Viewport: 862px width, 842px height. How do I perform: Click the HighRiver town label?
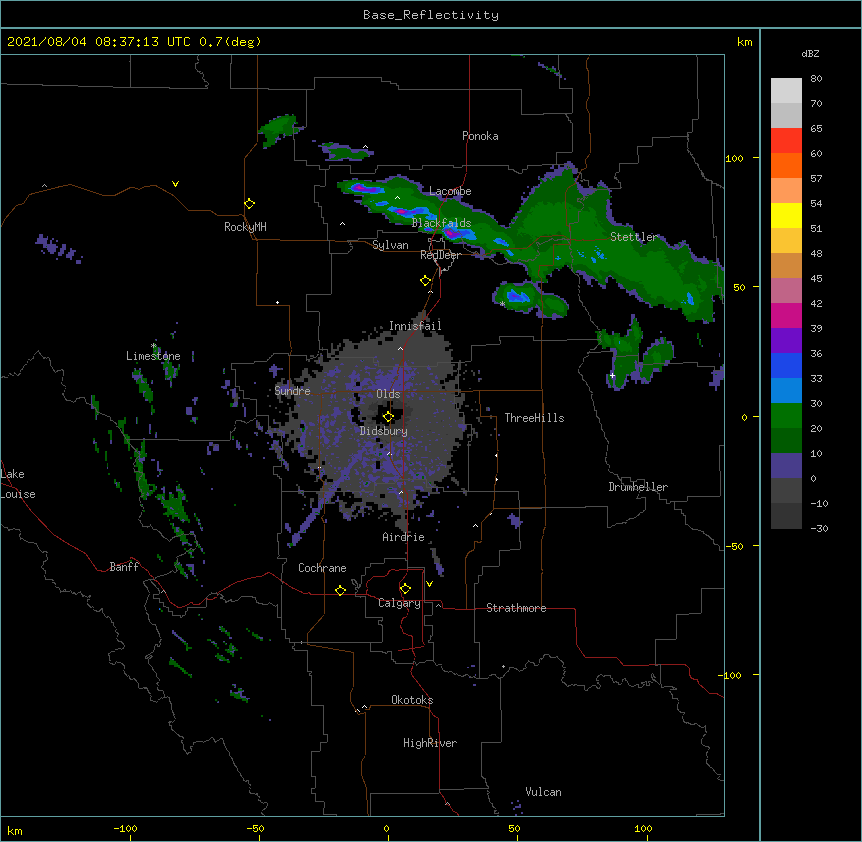pos(430,743)
